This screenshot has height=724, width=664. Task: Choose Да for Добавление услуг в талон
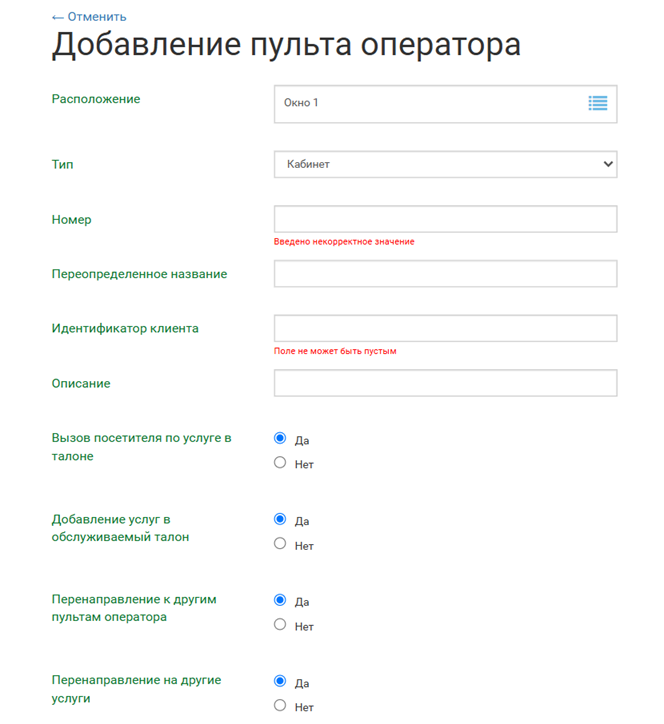[x=280, y=520]
